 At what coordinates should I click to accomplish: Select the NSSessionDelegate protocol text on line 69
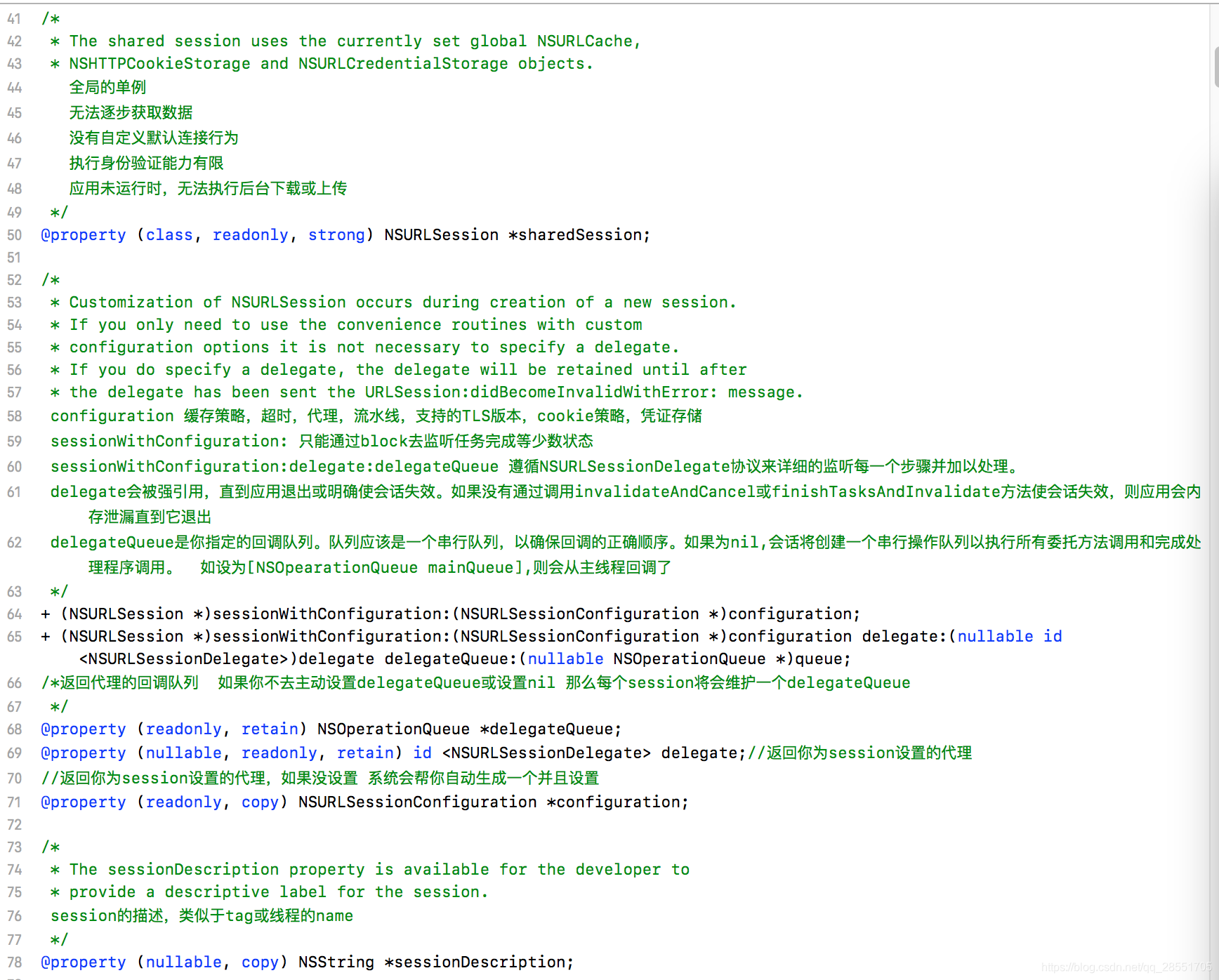546,753
